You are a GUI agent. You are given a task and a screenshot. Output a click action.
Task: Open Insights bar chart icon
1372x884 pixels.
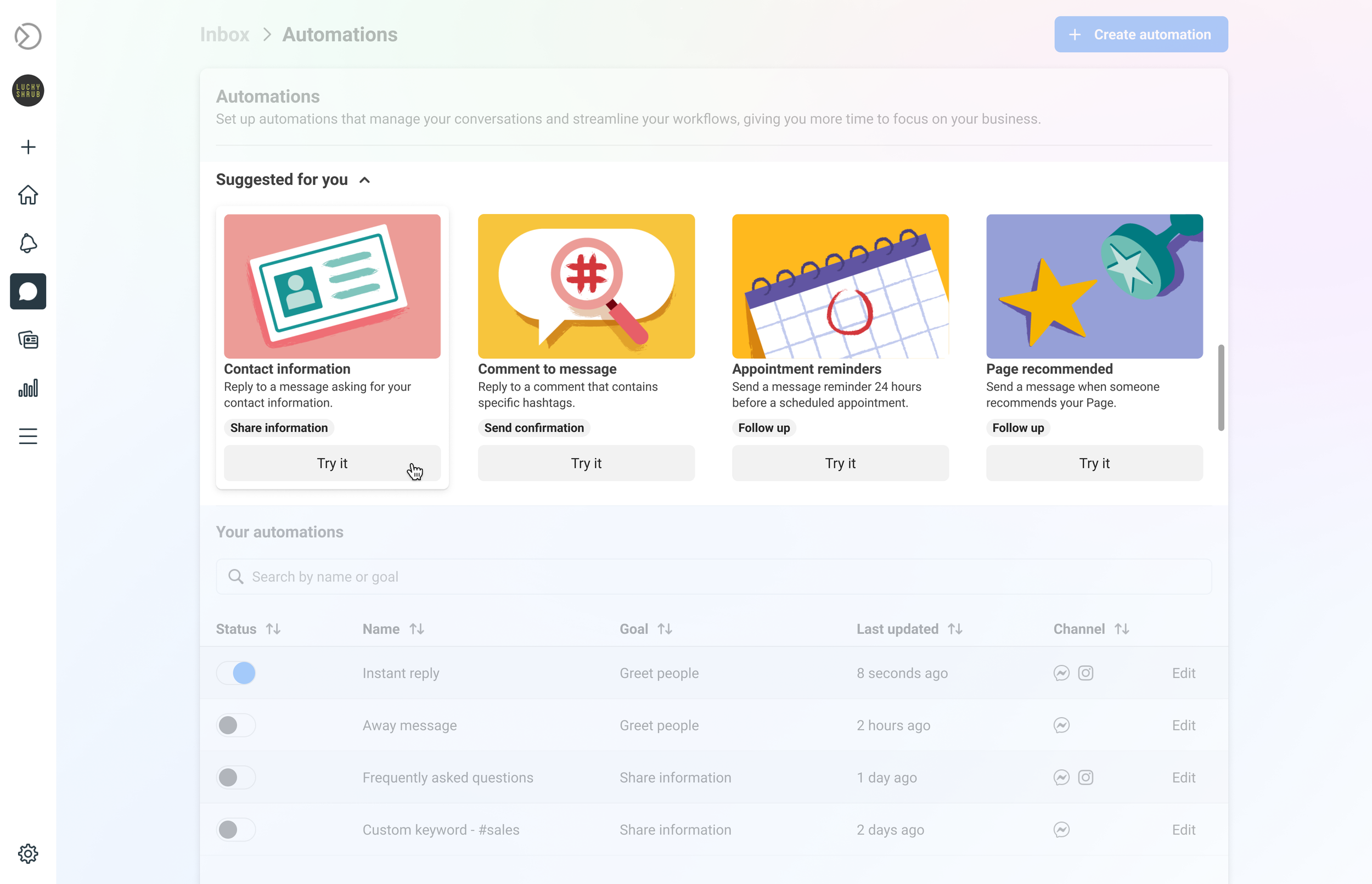point(27,388)
